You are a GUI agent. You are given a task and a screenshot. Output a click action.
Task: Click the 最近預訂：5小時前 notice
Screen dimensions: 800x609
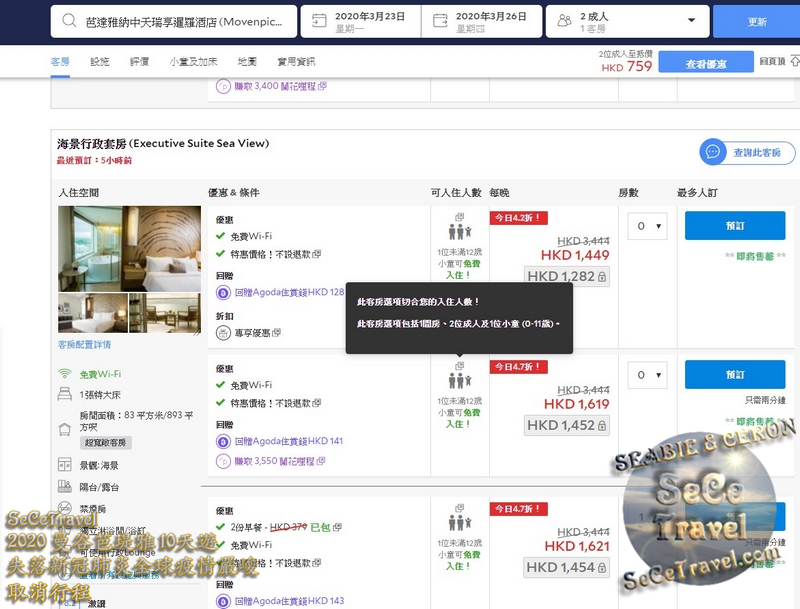(x=94, y=160)
